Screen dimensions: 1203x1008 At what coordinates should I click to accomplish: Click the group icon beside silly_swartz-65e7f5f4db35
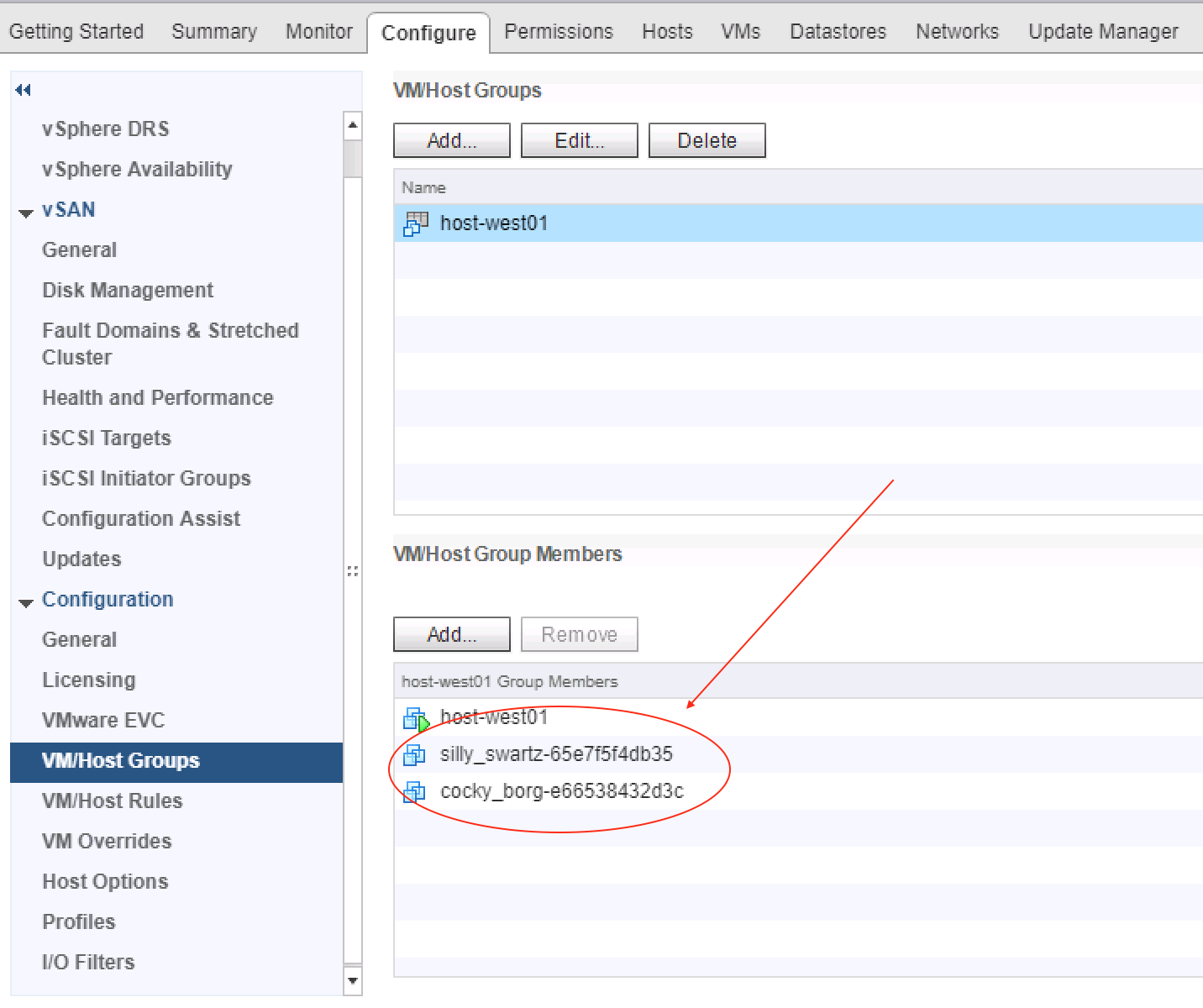click(x=414, y=755)
